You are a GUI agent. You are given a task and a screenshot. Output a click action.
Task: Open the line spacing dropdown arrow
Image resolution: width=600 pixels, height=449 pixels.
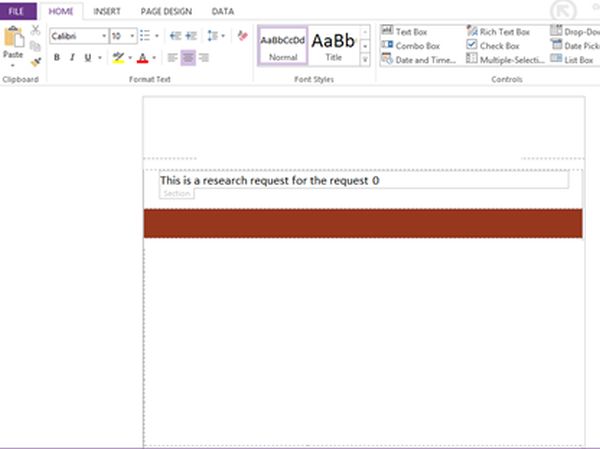point(223,36)
